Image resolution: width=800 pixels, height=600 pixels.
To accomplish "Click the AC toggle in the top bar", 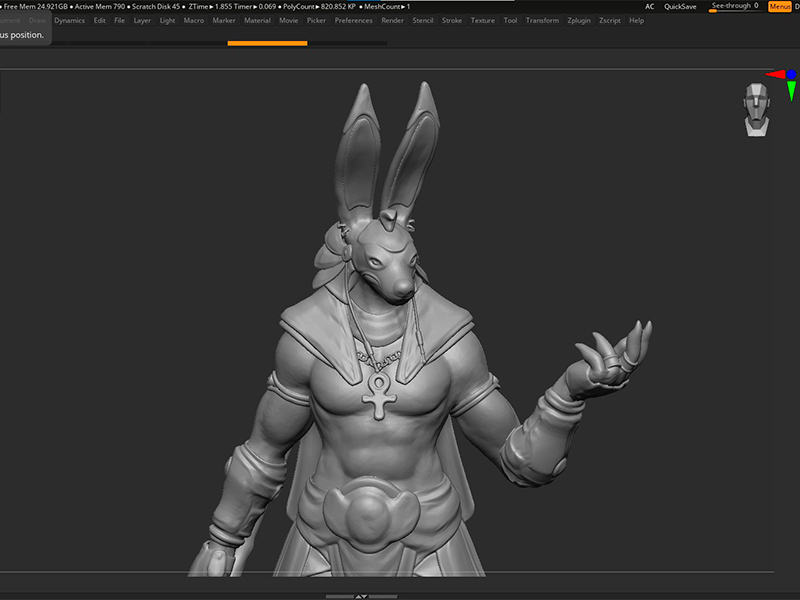I will (x=650, y=5).
